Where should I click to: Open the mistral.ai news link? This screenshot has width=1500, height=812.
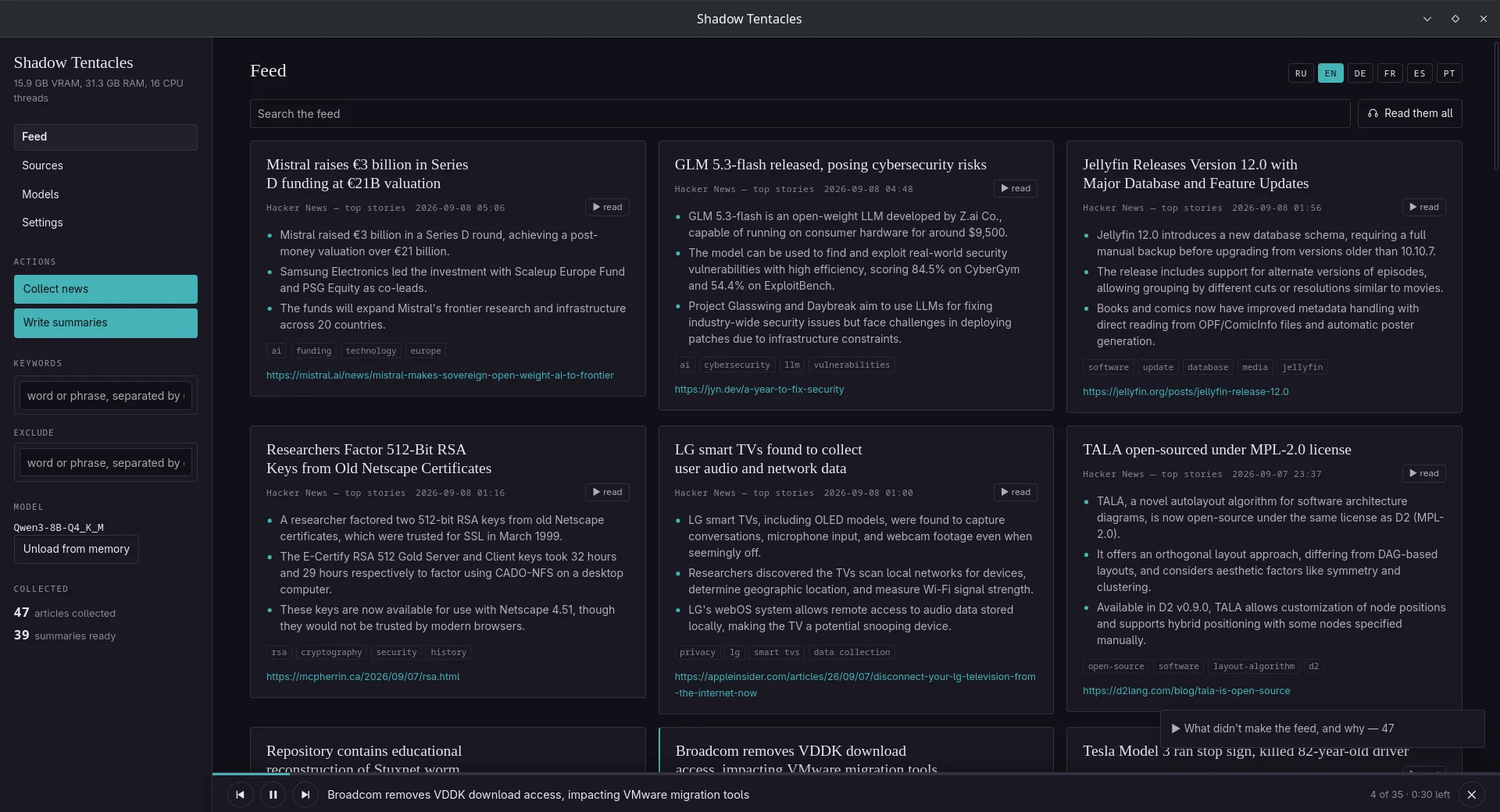coord(440,376)
